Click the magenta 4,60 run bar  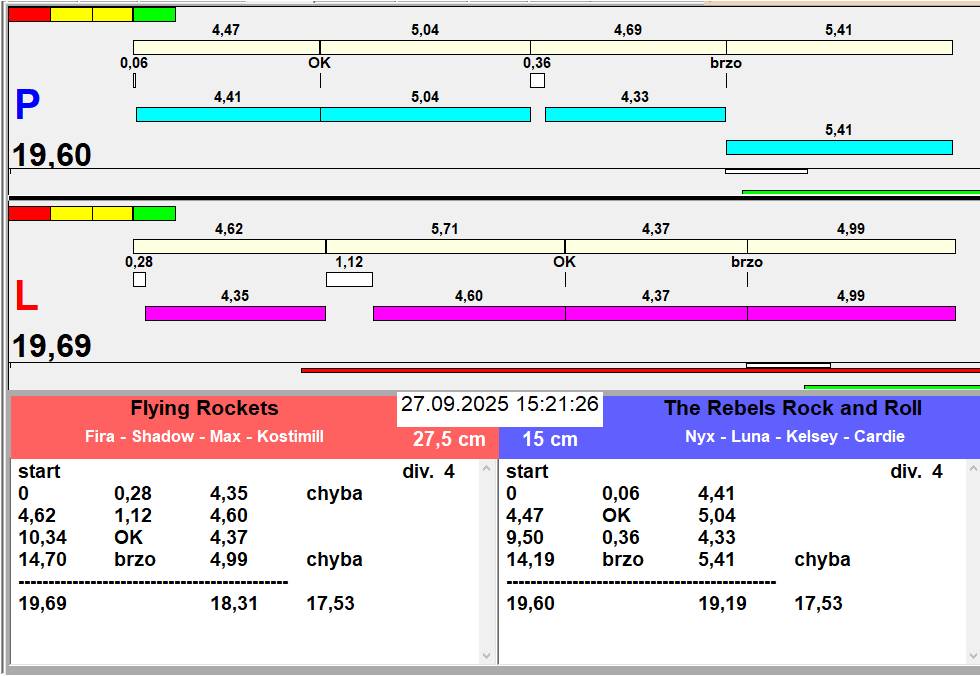click(x=469, y=313)
